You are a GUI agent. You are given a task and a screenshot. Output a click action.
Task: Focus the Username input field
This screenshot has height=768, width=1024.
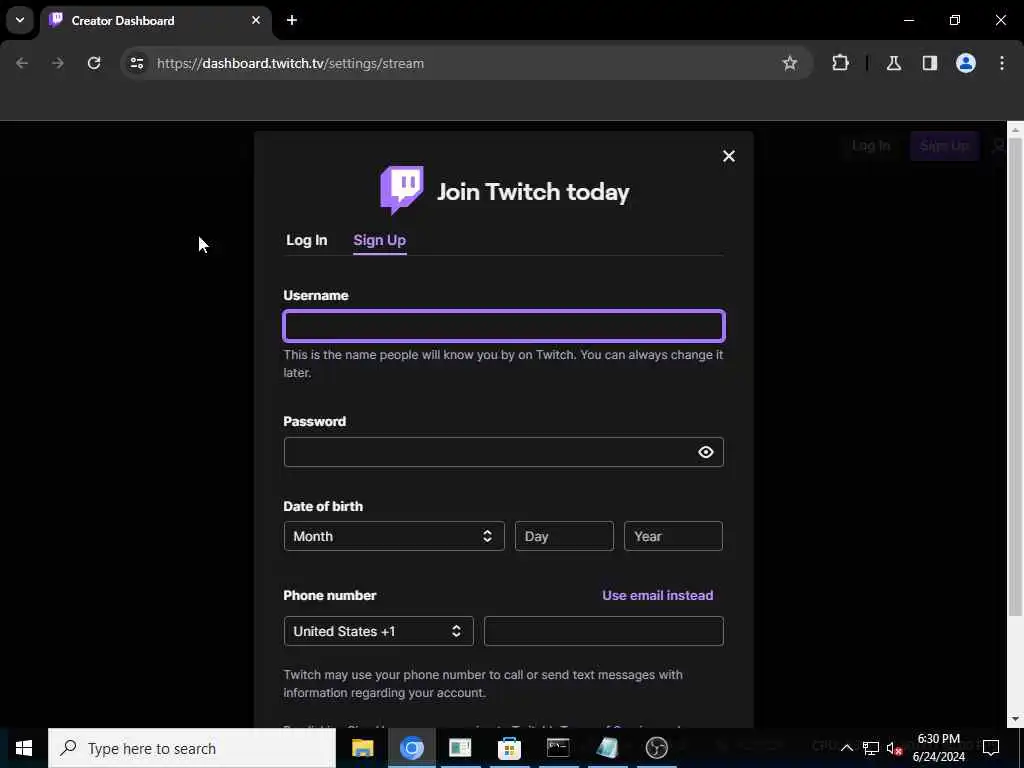click(504, 326)
